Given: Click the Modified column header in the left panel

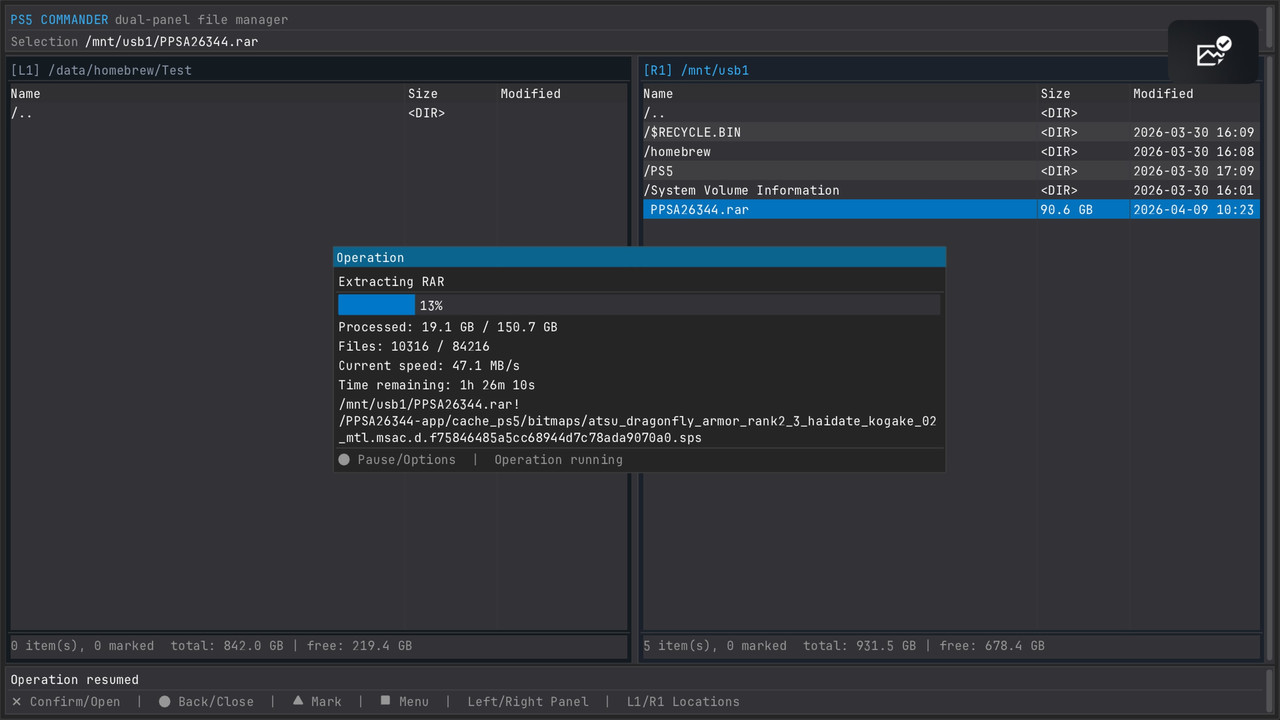Looking at the screenshot, I should (x=530, y=94).
